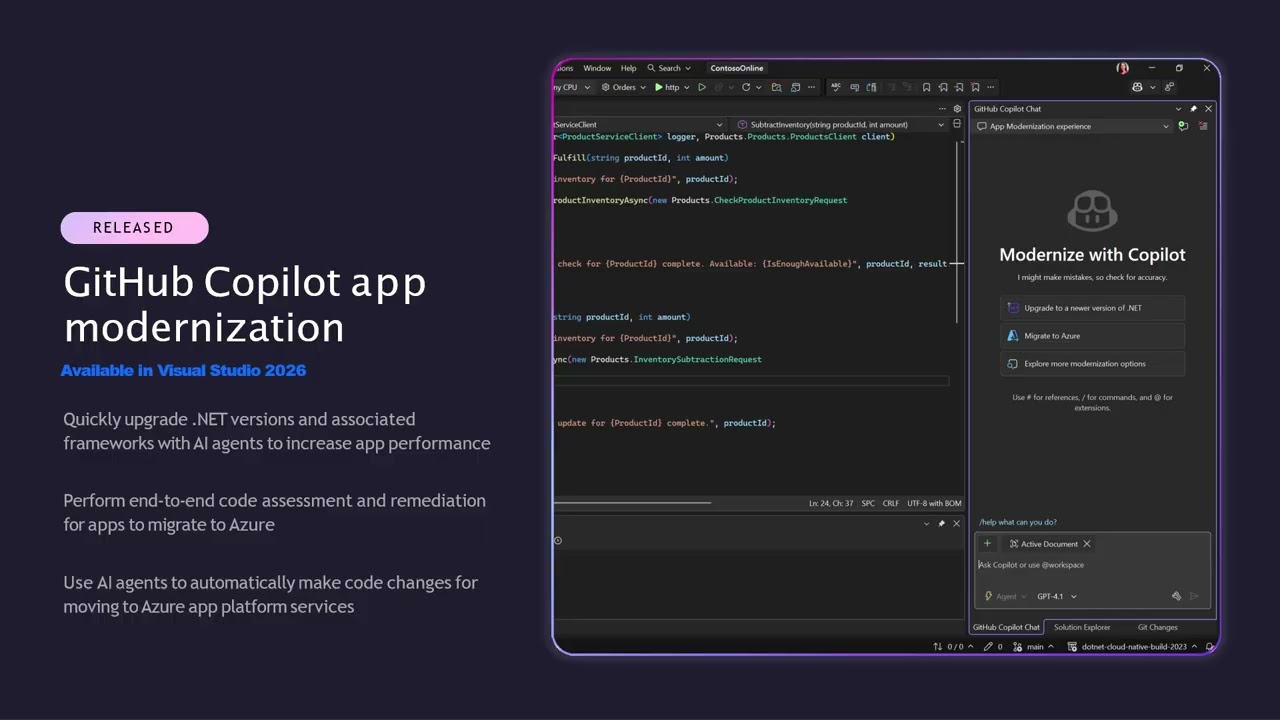This screenshot has width=1280, height=720.
Task: Click the chat tools wrench icon
Action: tap(1176, 596)
